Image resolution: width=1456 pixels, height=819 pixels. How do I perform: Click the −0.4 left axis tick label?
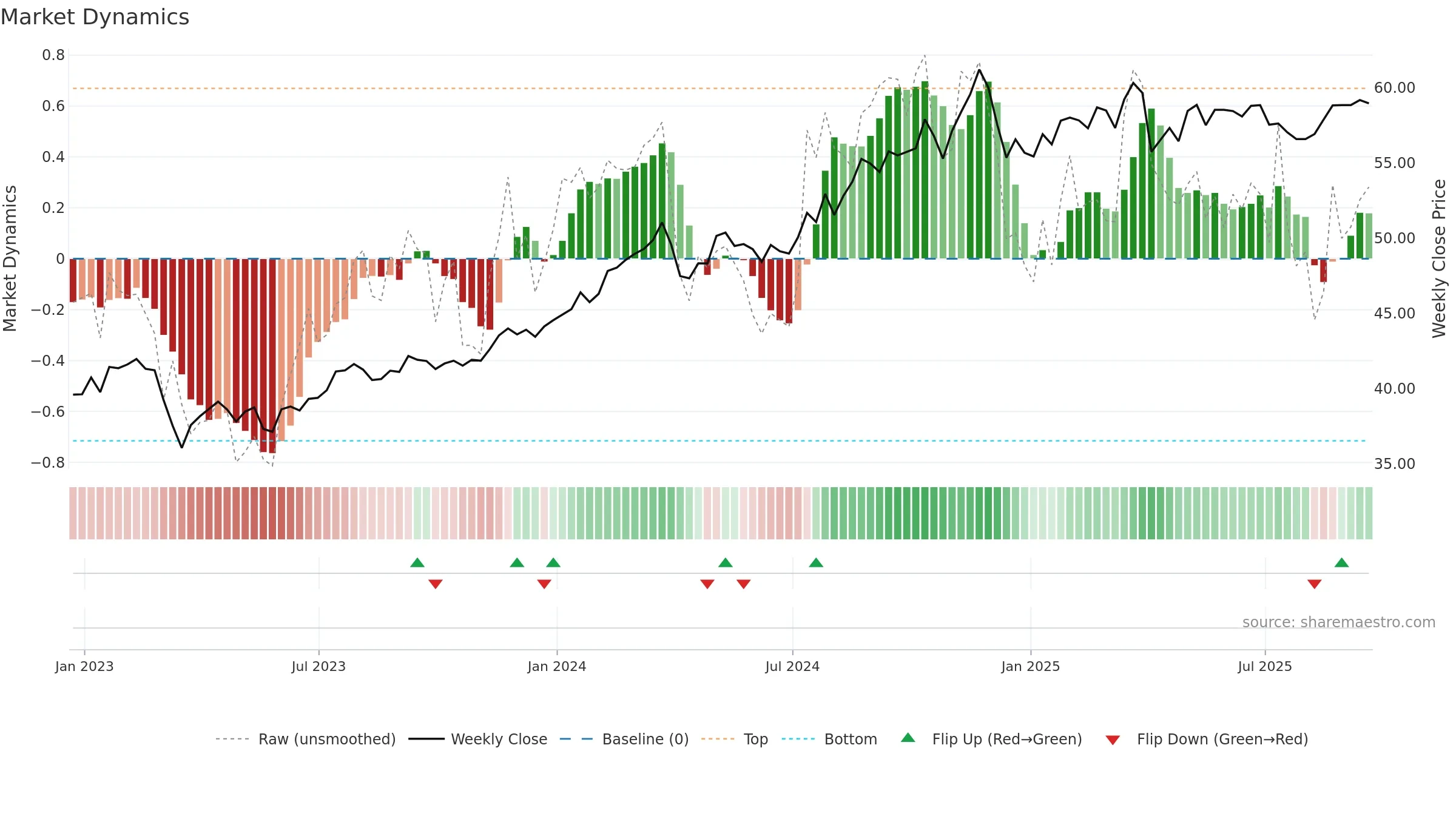coord(48,361)
